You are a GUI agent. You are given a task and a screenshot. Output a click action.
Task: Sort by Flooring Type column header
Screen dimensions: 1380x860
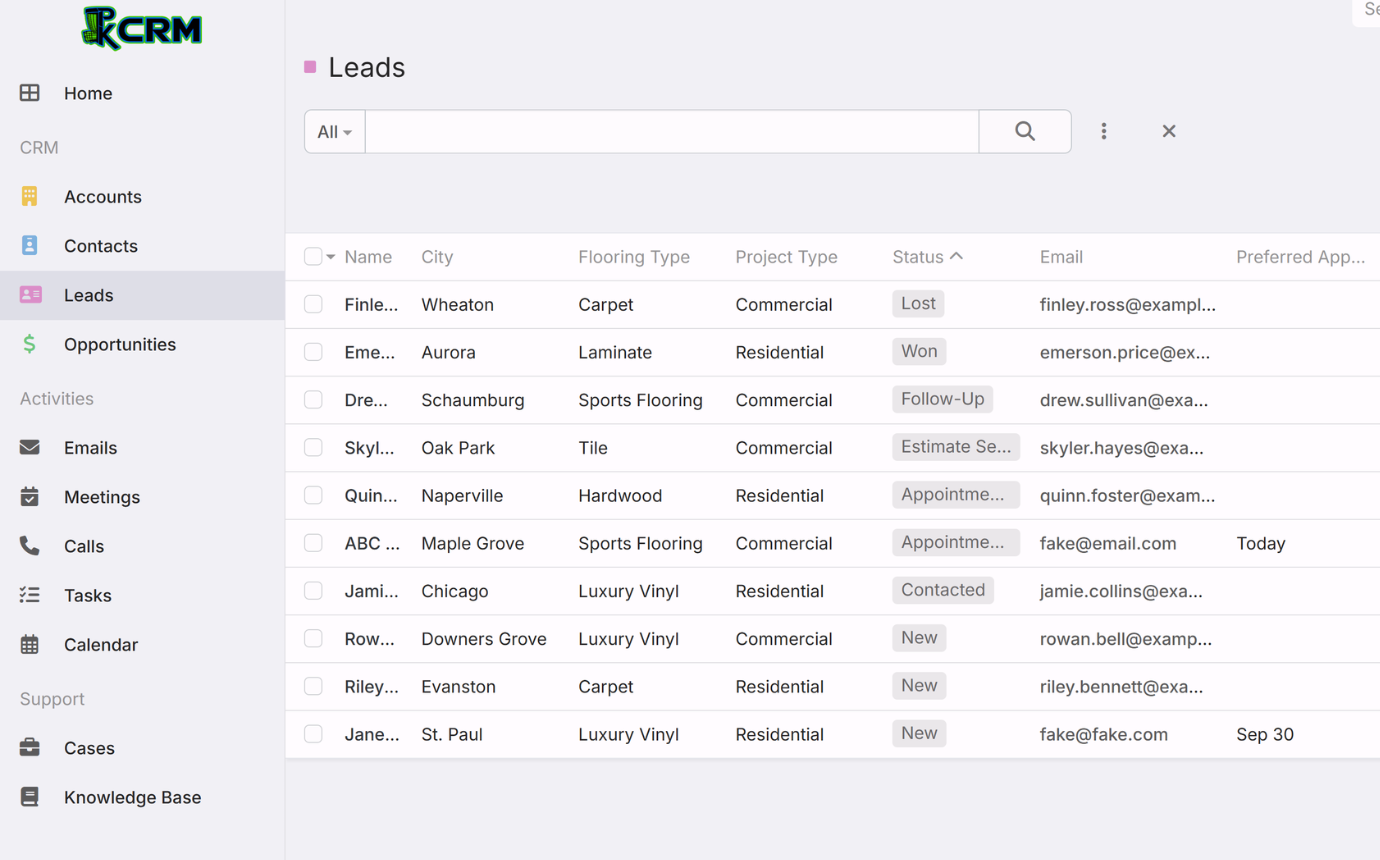click(634, 257)
